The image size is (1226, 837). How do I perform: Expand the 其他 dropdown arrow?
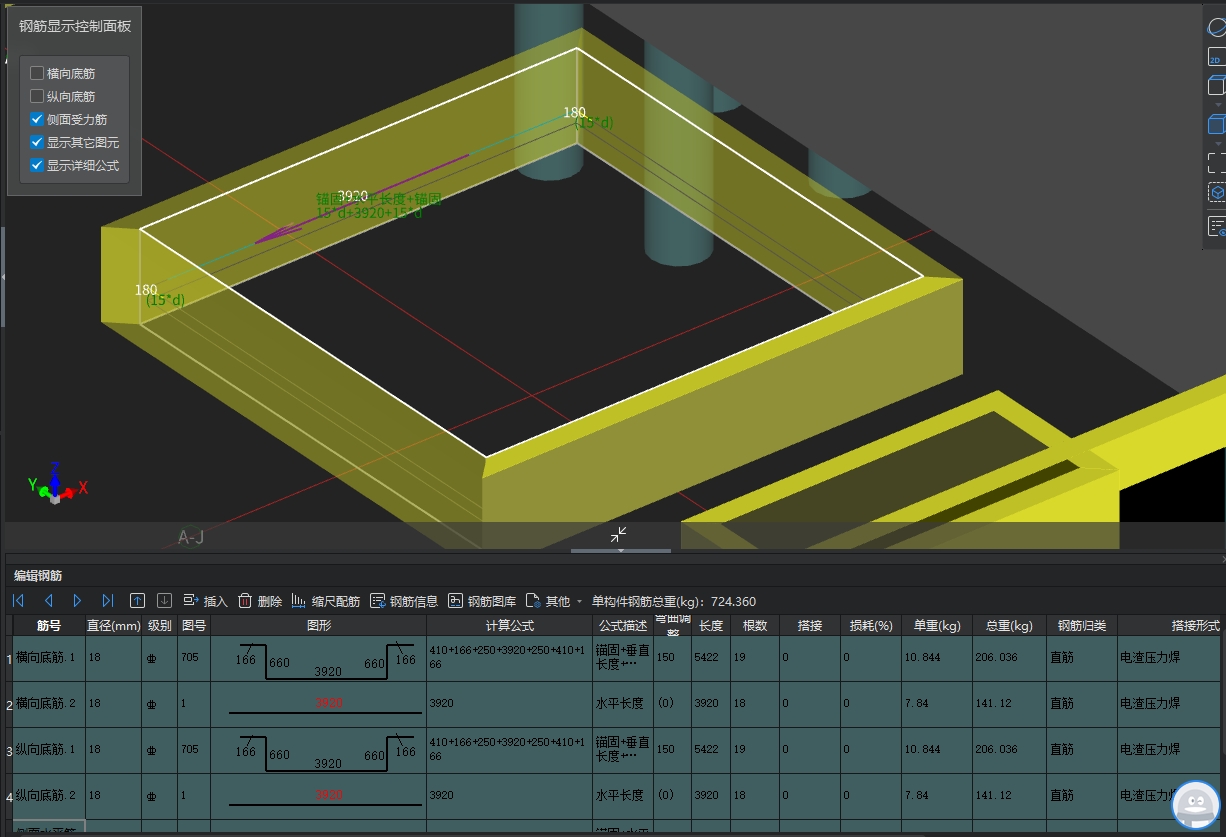tap(580, 602)
